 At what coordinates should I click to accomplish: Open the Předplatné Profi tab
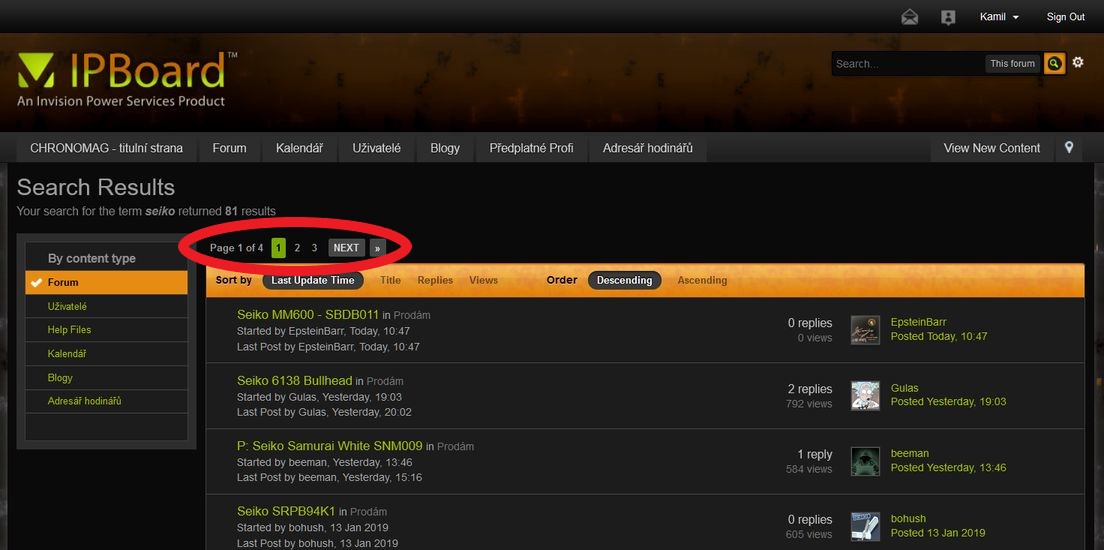coord(532,148)
